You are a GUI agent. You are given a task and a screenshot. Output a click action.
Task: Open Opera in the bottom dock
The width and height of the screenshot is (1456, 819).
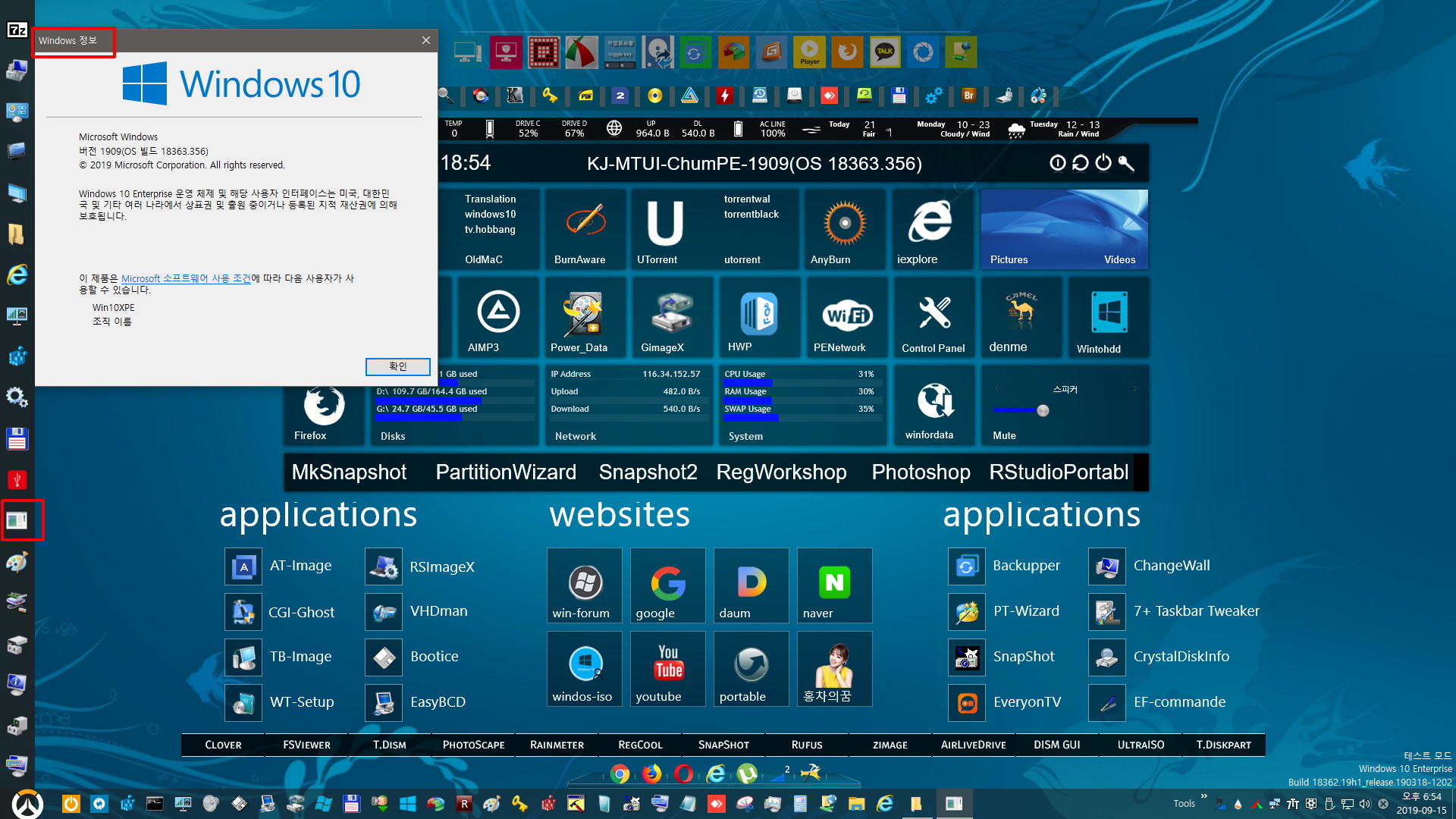click(683, 773)
